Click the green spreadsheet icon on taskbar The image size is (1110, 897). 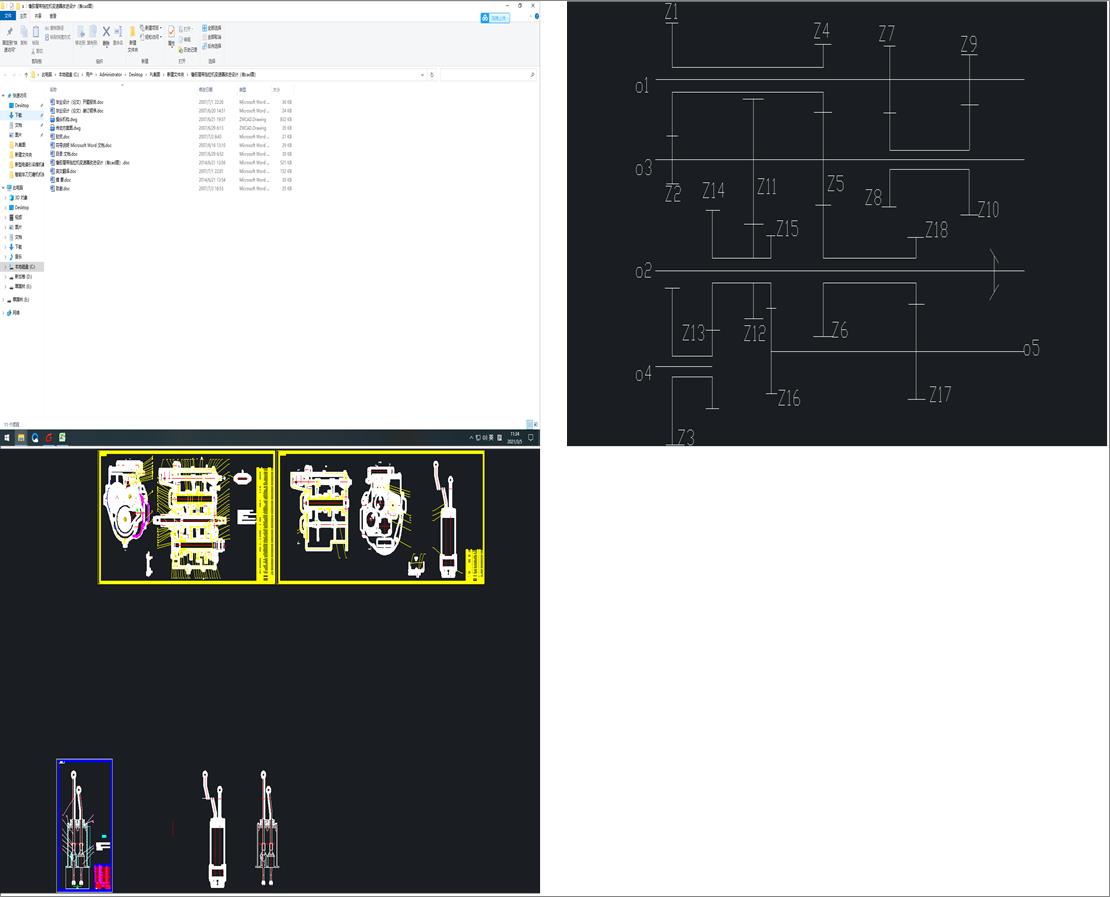pos(62,438)
